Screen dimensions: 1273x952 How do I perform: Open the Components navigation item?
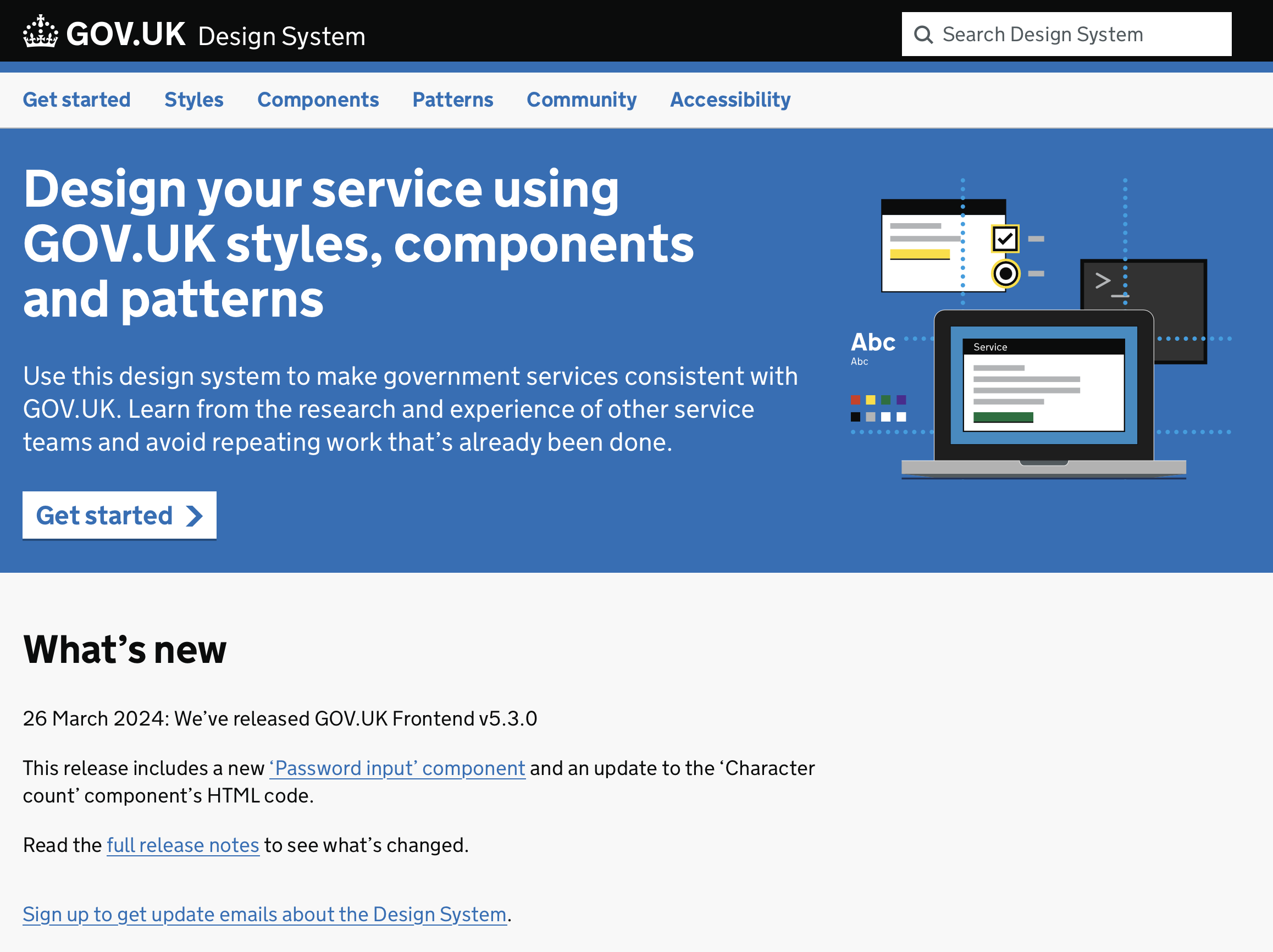tap(318, 100)
